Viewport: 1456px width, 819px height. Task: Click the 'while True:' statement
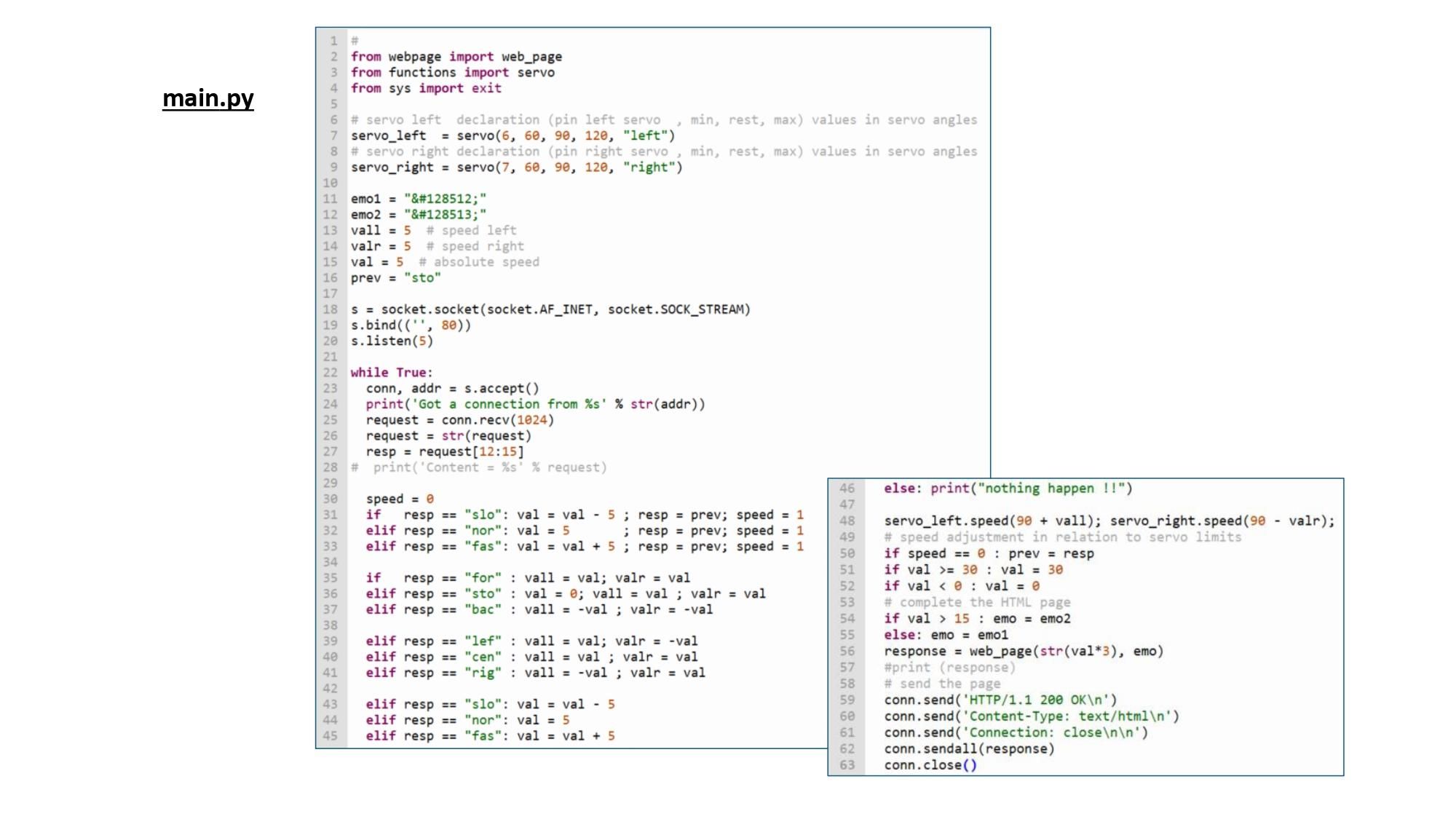[392, 373]
